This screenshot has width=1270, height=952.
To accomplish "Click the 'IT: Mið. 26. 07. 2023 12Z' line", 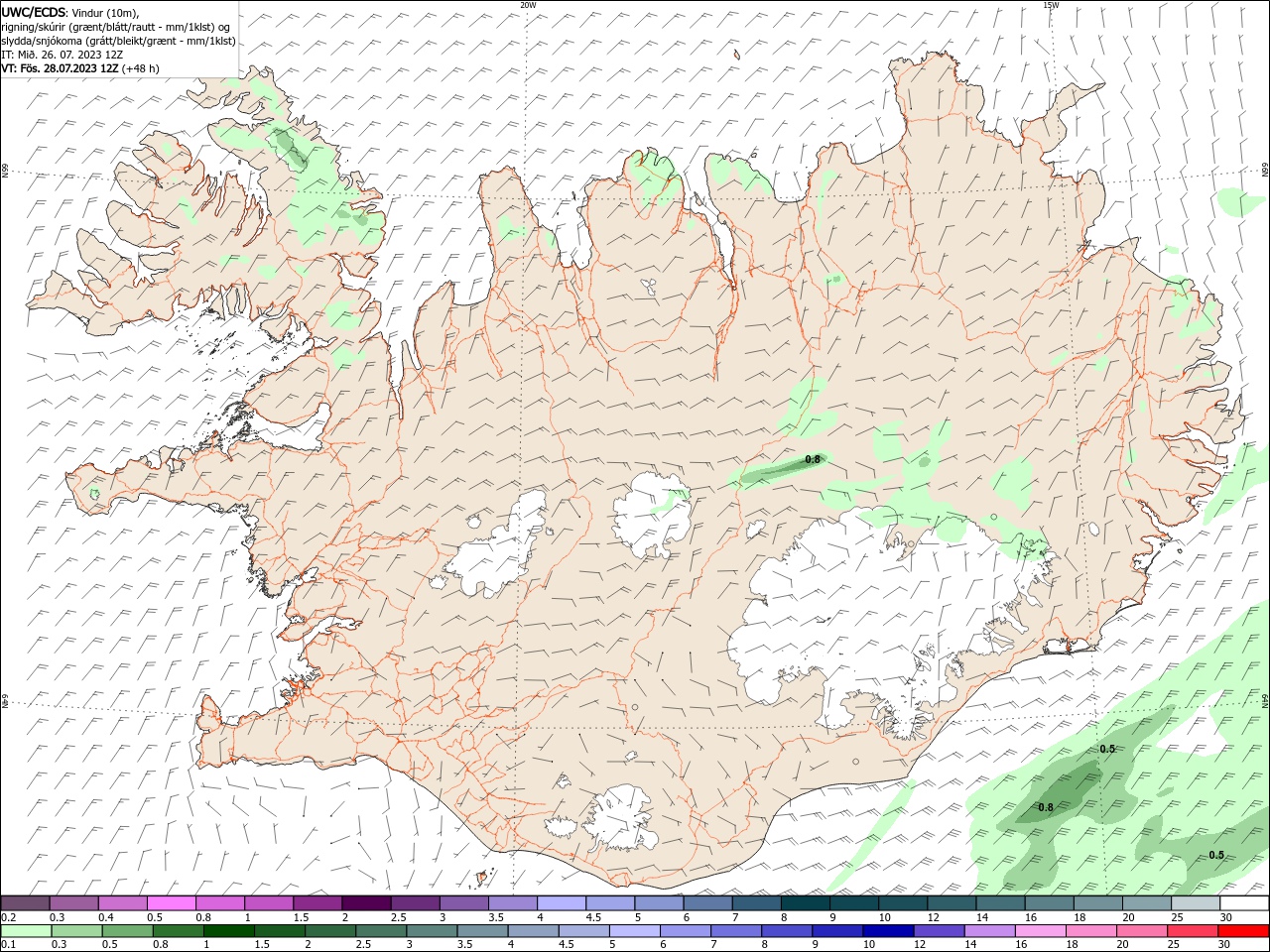I will coord(62,55).
